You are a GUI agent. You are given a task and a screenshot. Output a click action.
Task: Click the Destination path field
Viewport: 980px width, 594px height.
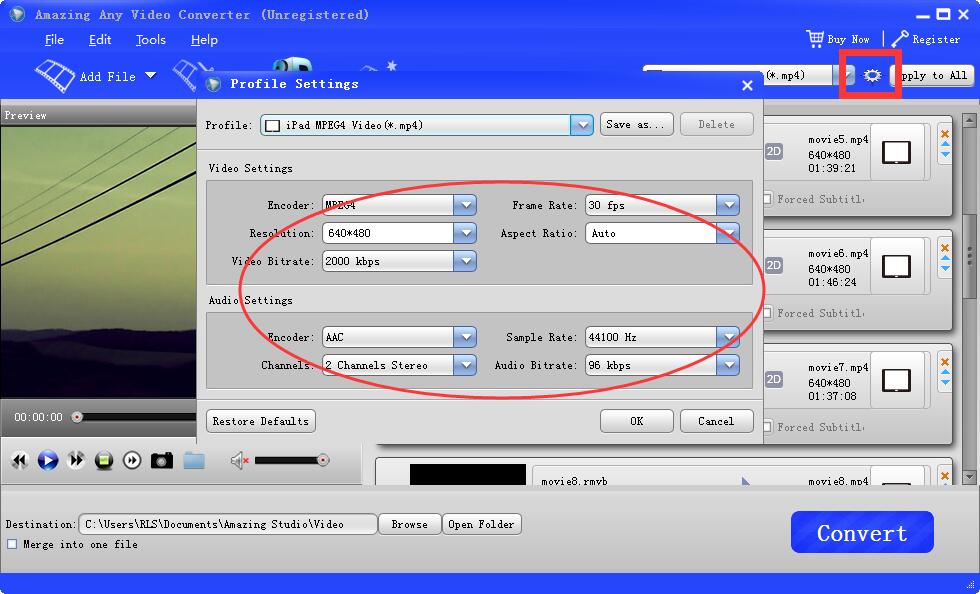[228, 525]
